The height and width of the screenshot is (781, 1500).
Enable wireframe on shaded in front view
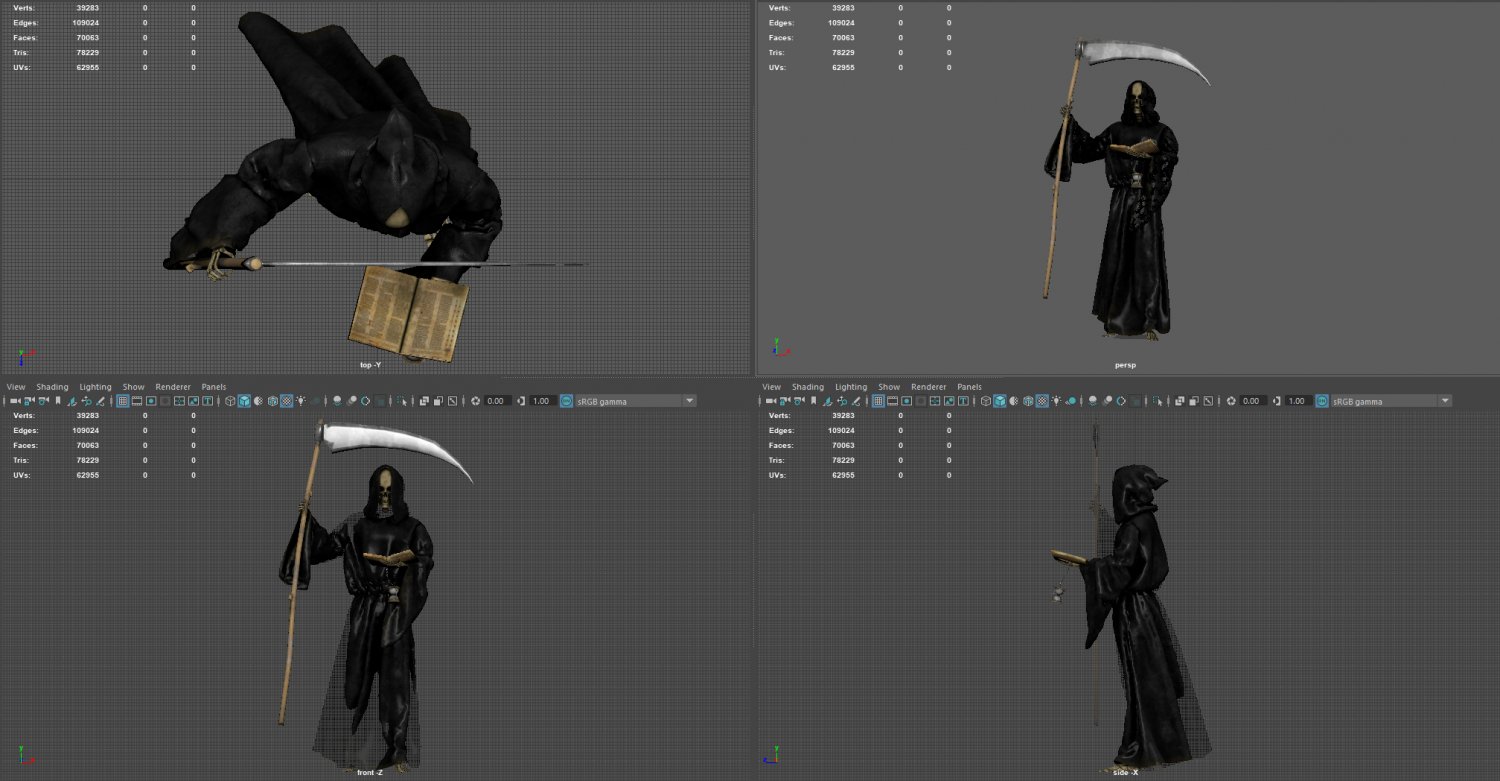pyautogui.click(x=272, y=400)
